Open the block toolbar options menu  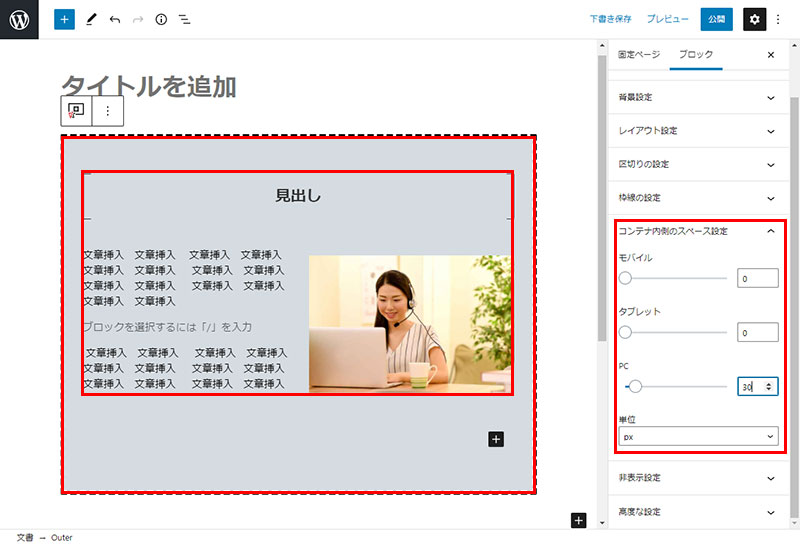[108, 111]
